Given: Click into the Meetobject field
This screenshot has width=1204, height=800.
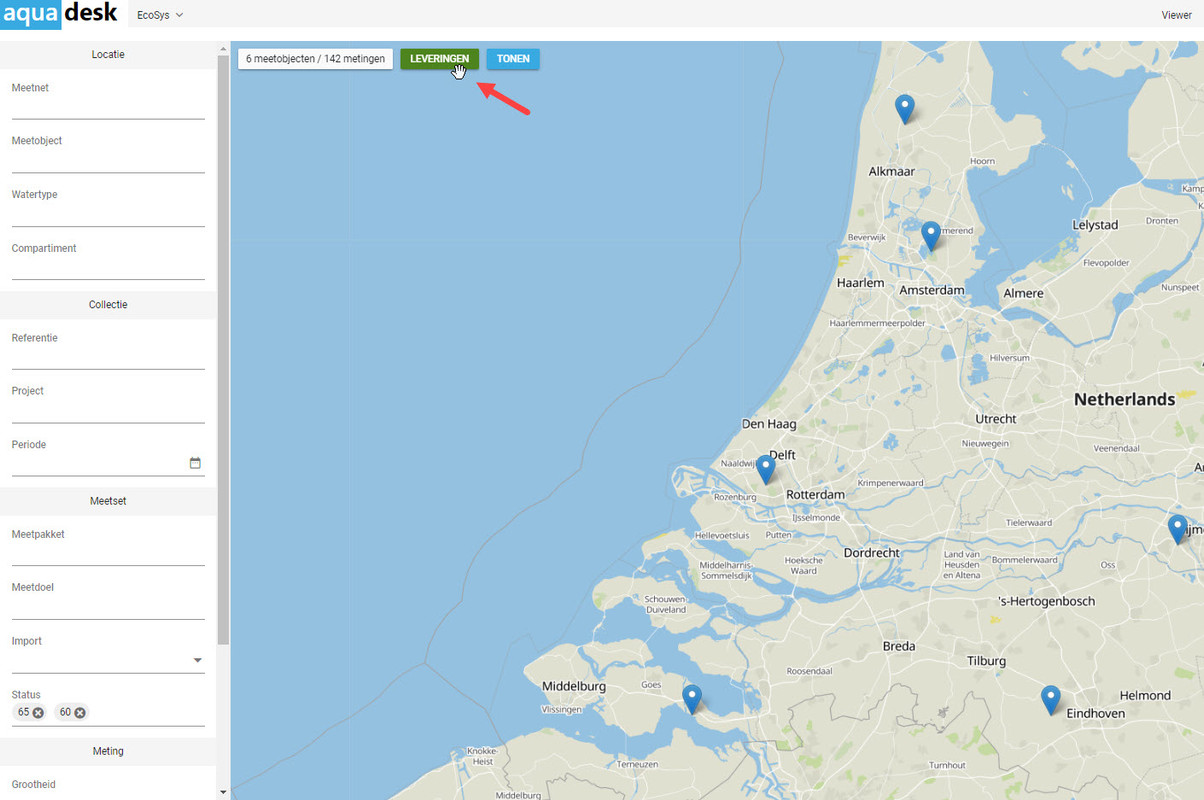Looking at the screenshot, I should point(108,162).
